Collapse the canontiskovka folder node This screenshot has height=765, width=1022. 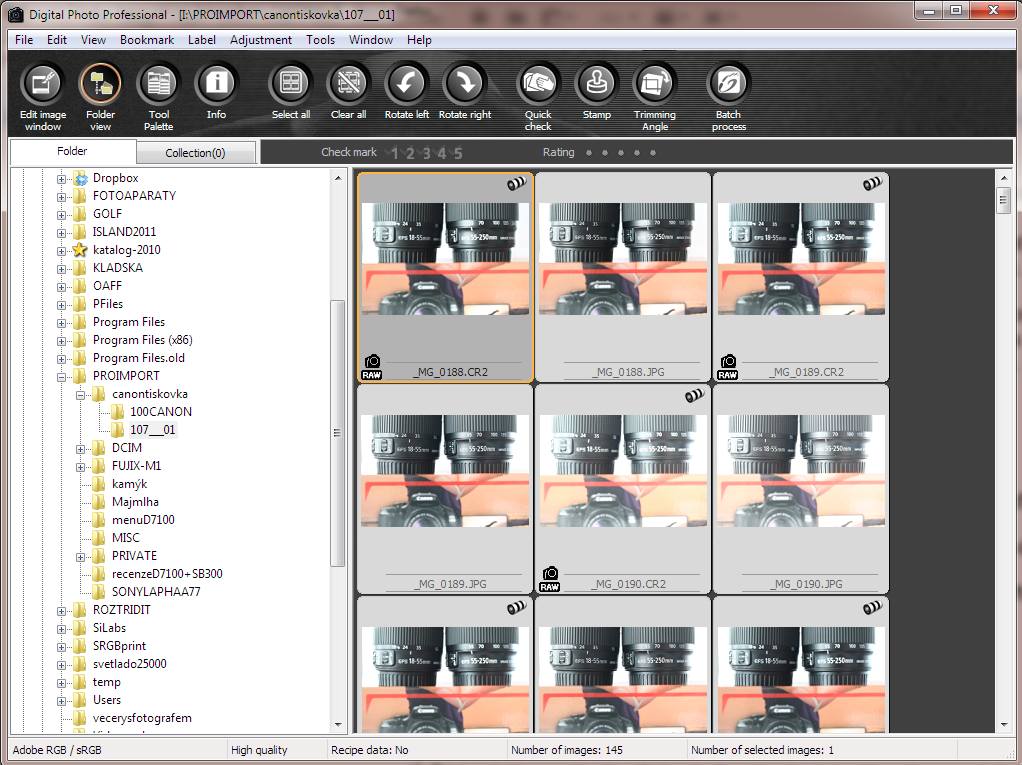(80, 395)
